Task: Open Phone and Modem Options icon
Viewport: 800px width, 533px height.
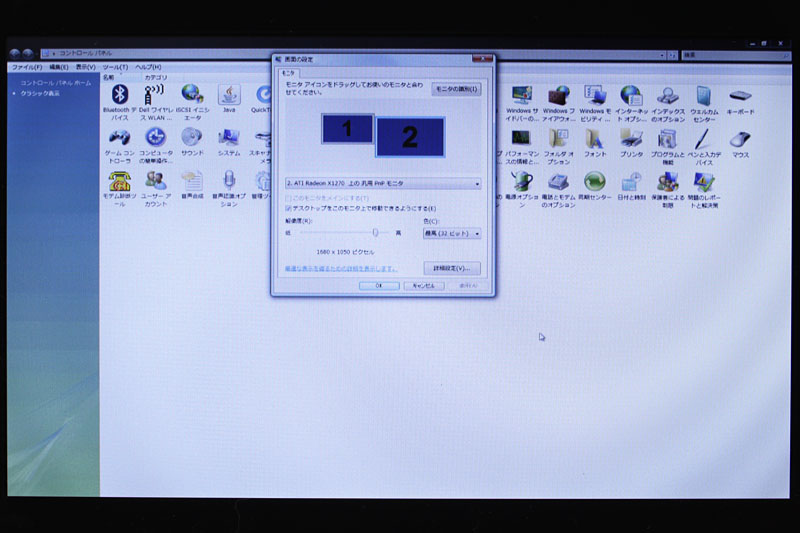Action: pyautogui.click(x=558, y=182)
